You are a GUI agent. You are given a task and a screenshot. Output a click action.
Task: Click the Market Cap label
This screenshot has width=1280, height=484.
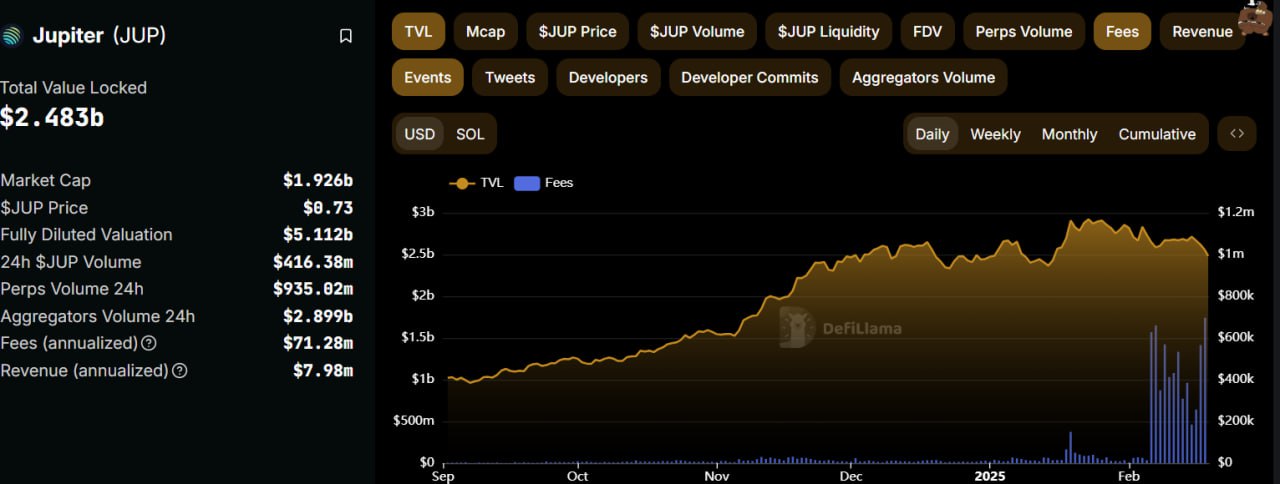(x=46, y=181)
